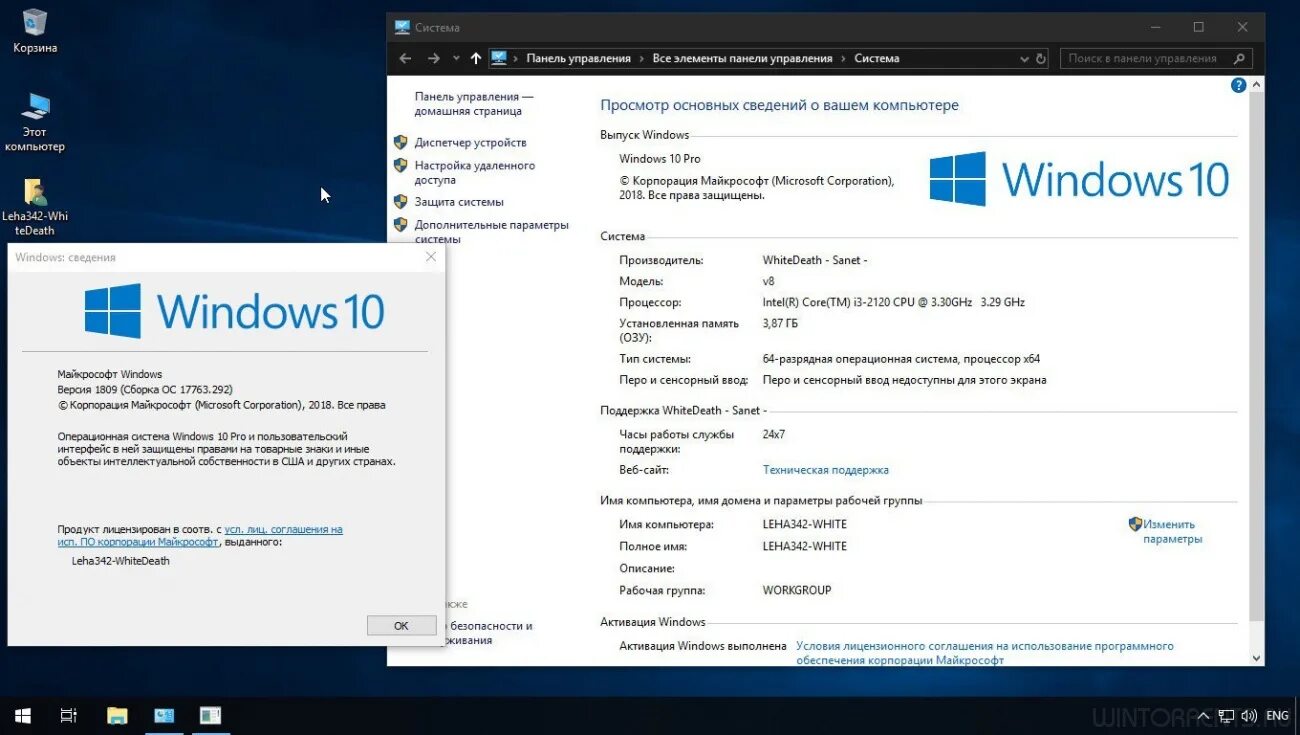Open File Explorer from the taskbar

(116, 715)
